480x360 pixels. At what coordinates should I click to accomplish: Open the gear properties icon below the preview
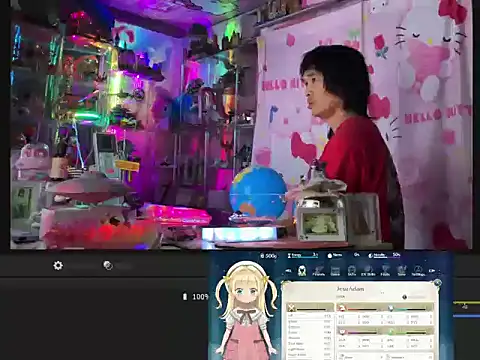pyautogui.click(x=58, y=265)
